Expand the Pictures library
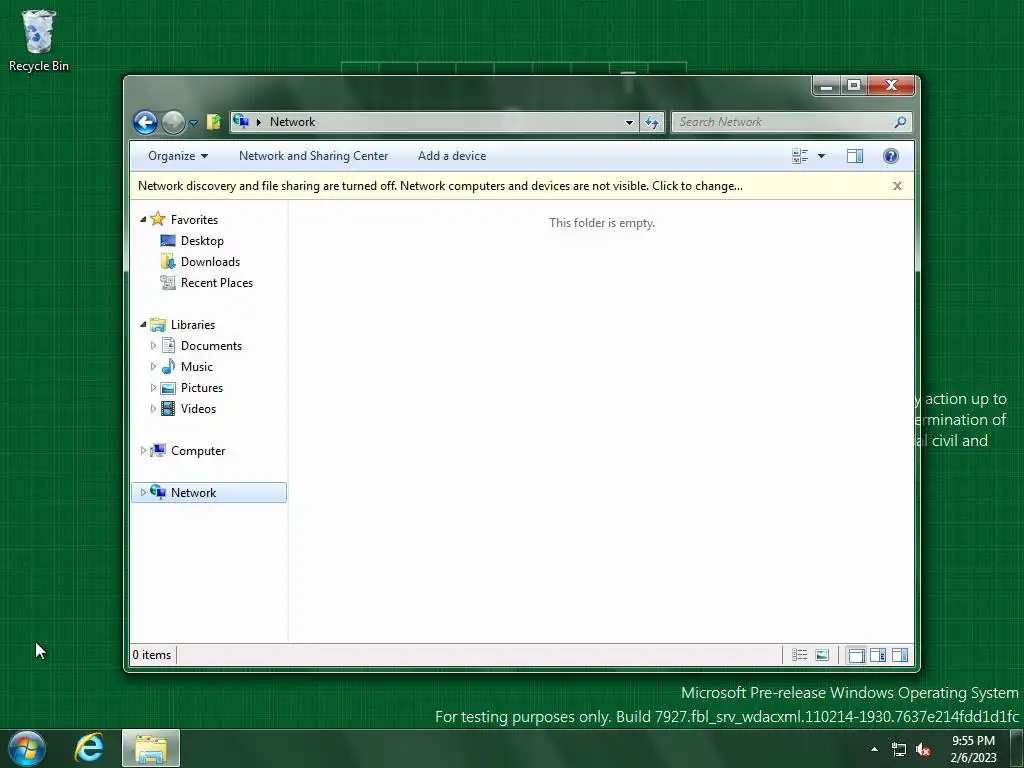Image resolution: width=1024 pixels, height=768 pixels. coord(153,387)
